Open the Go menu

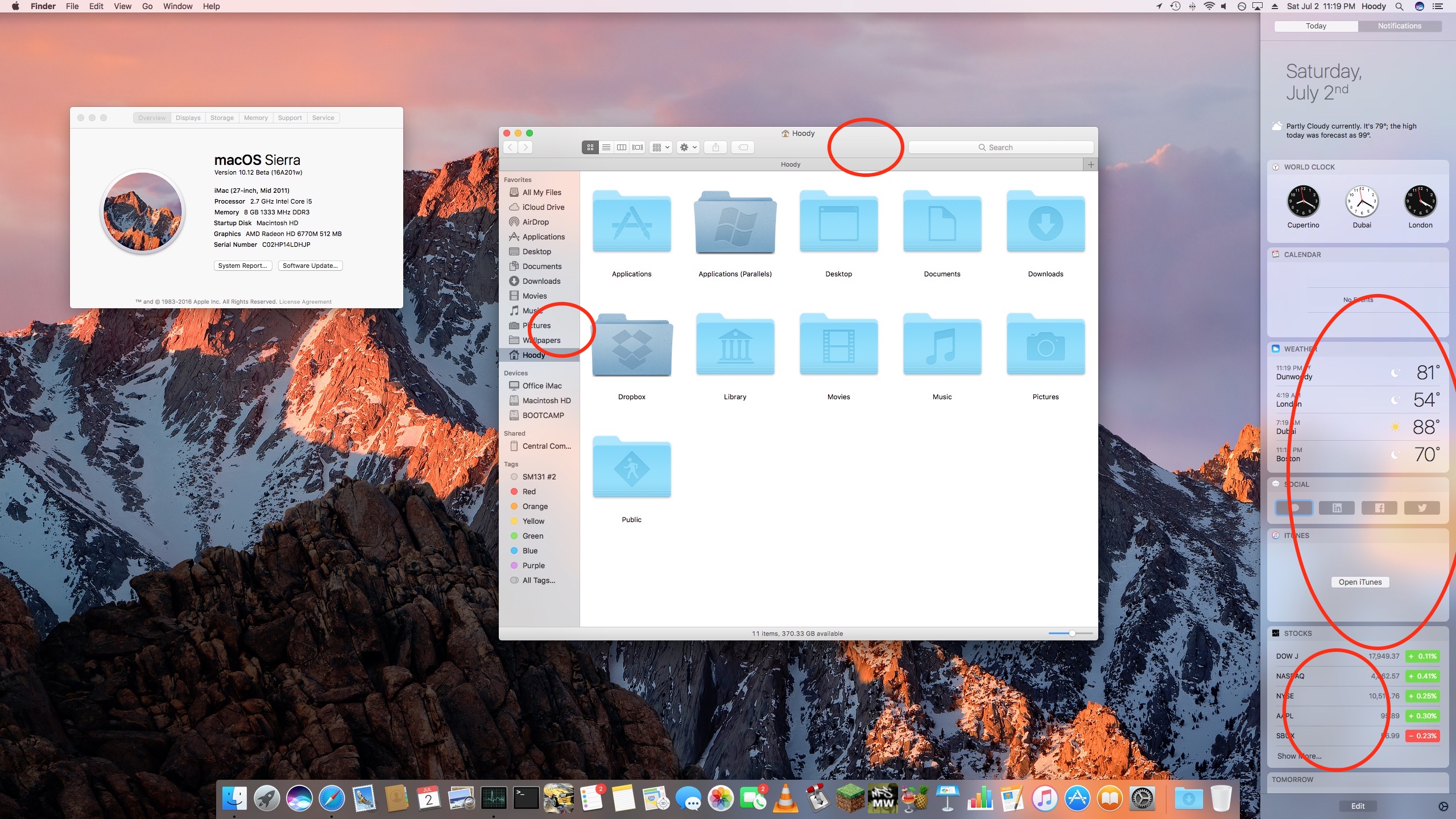click(147, 6)
